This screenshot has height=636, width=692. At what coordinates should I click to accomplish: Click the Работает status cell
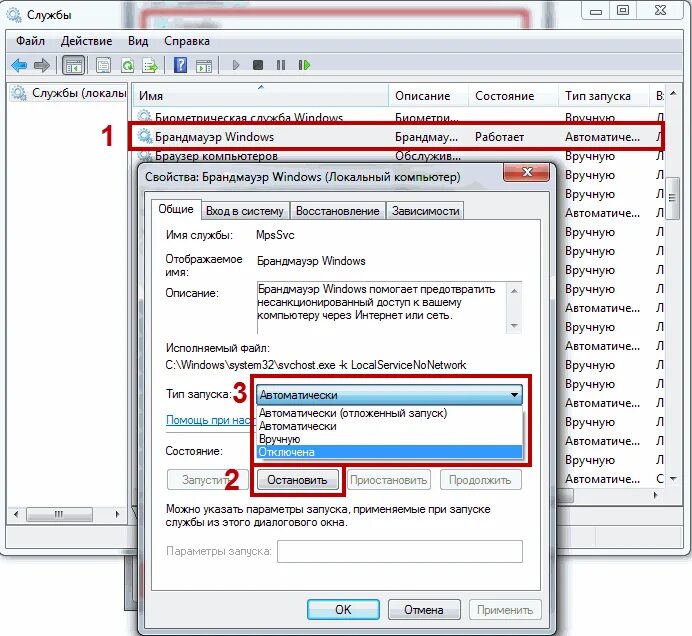tap(499, 137)
